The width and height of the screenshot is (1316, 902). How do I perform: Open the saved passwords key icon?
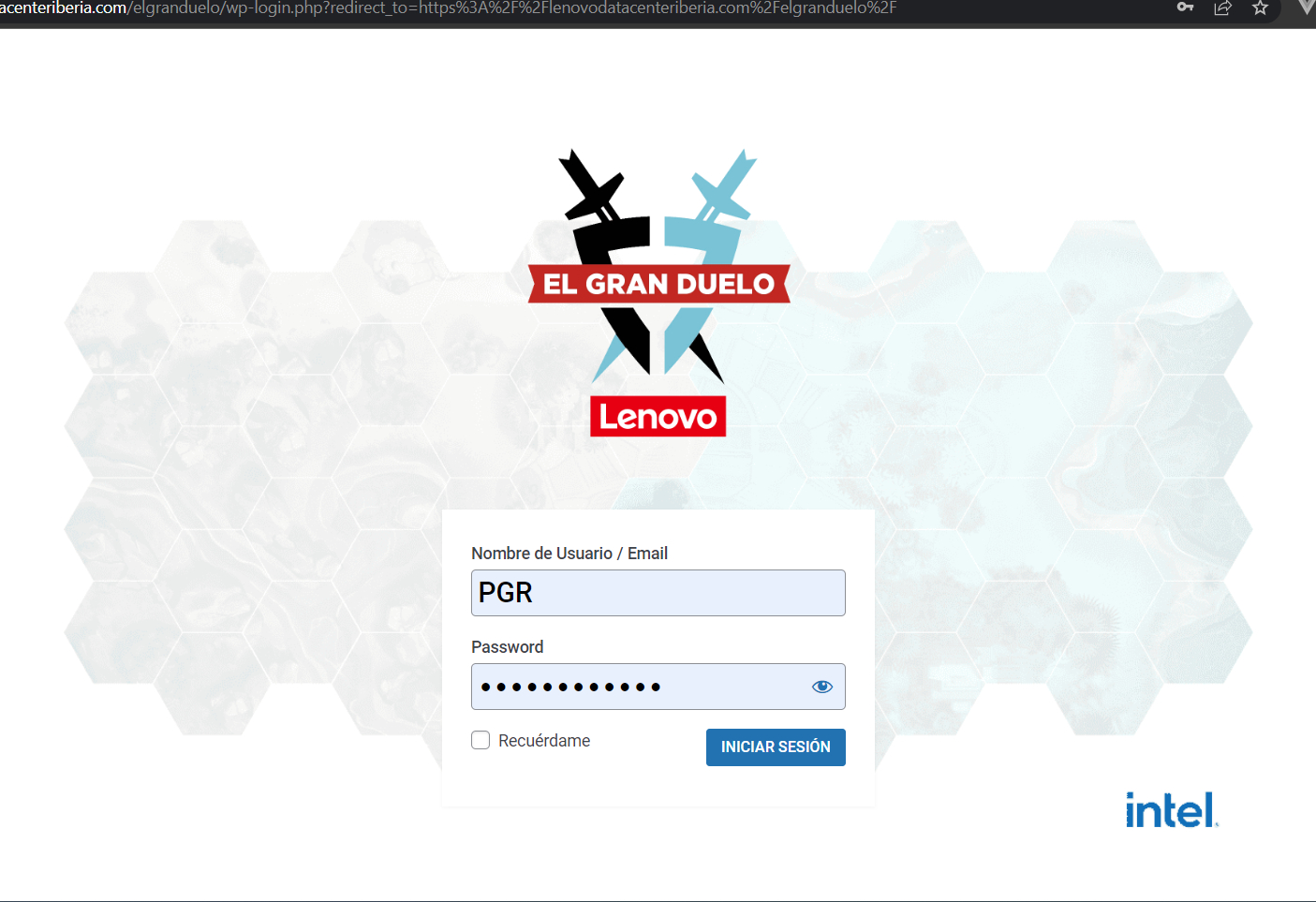click(1185, 7)
